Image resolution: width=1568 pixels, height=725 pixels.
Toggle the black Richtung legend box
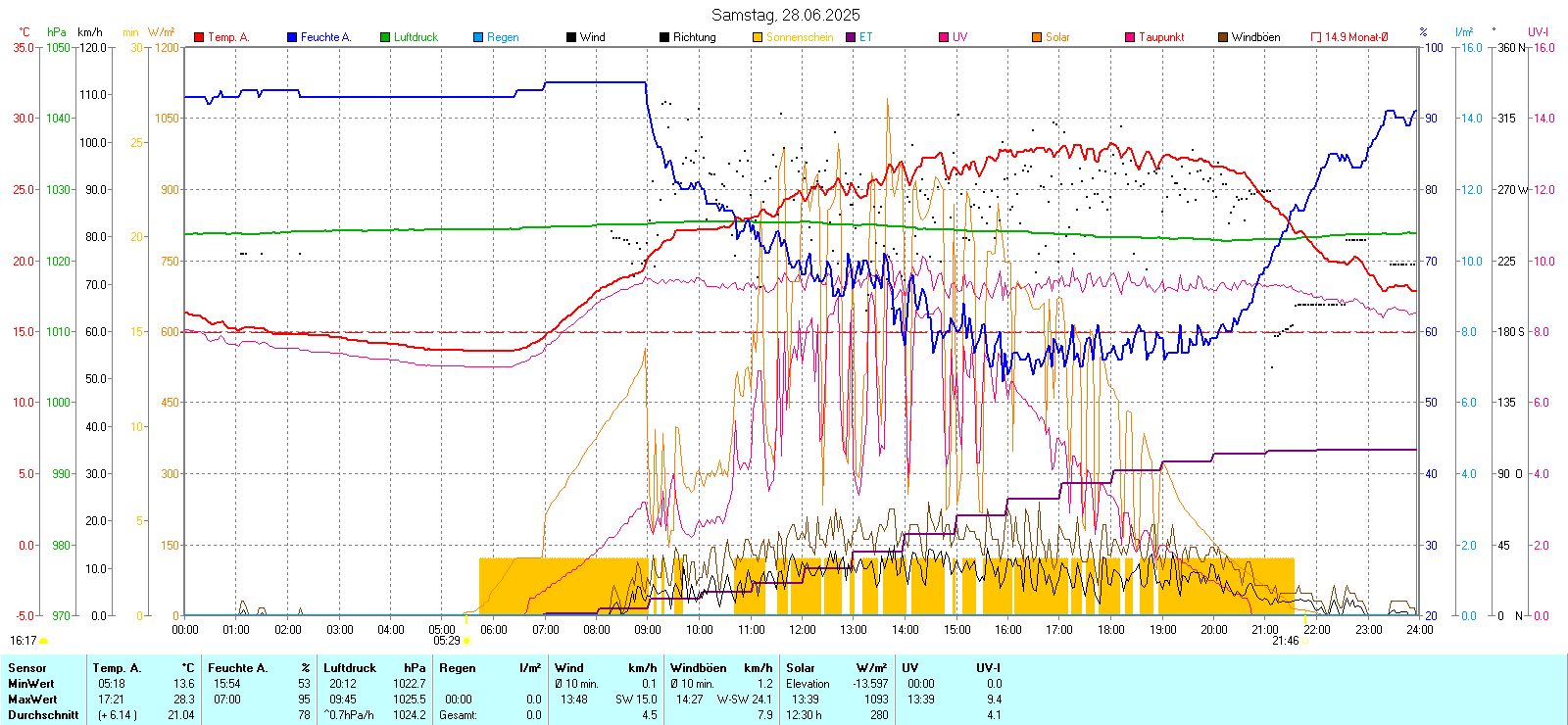click(664, 37)
